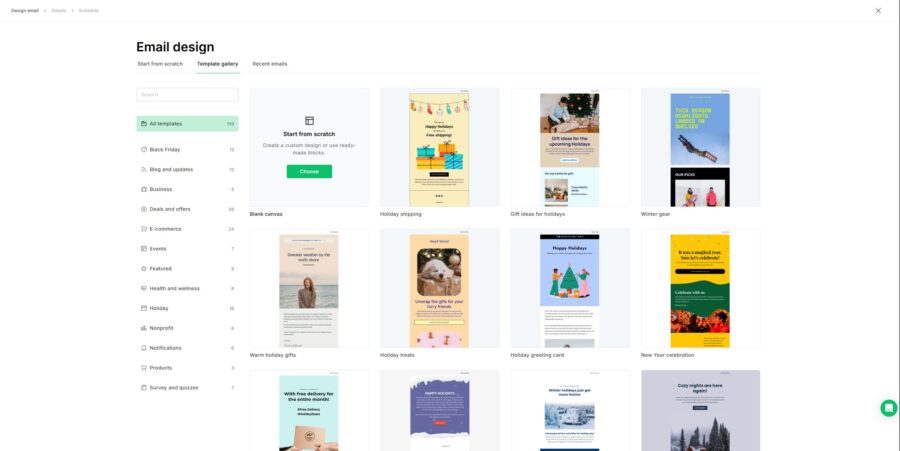Click the Gift ideas for holidays caption
This screenshot has width=900, height=451.
pyautogui.click(x=538, y=214)
